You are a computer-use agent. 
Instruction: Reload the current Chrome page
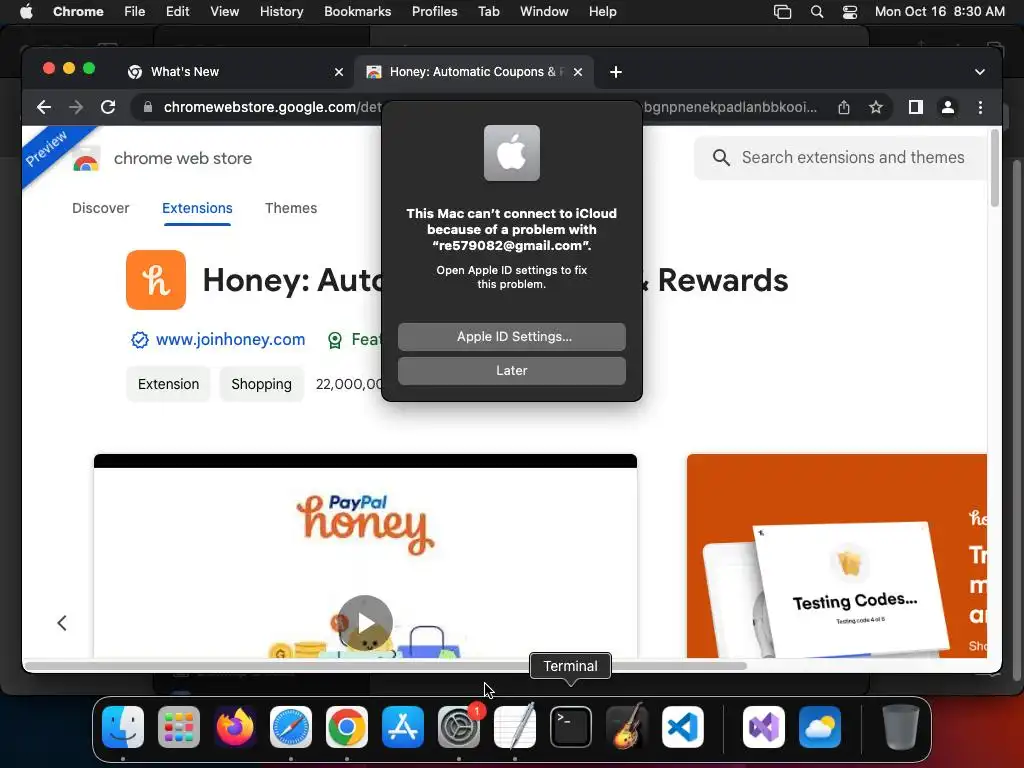click(x=108, y=107)
